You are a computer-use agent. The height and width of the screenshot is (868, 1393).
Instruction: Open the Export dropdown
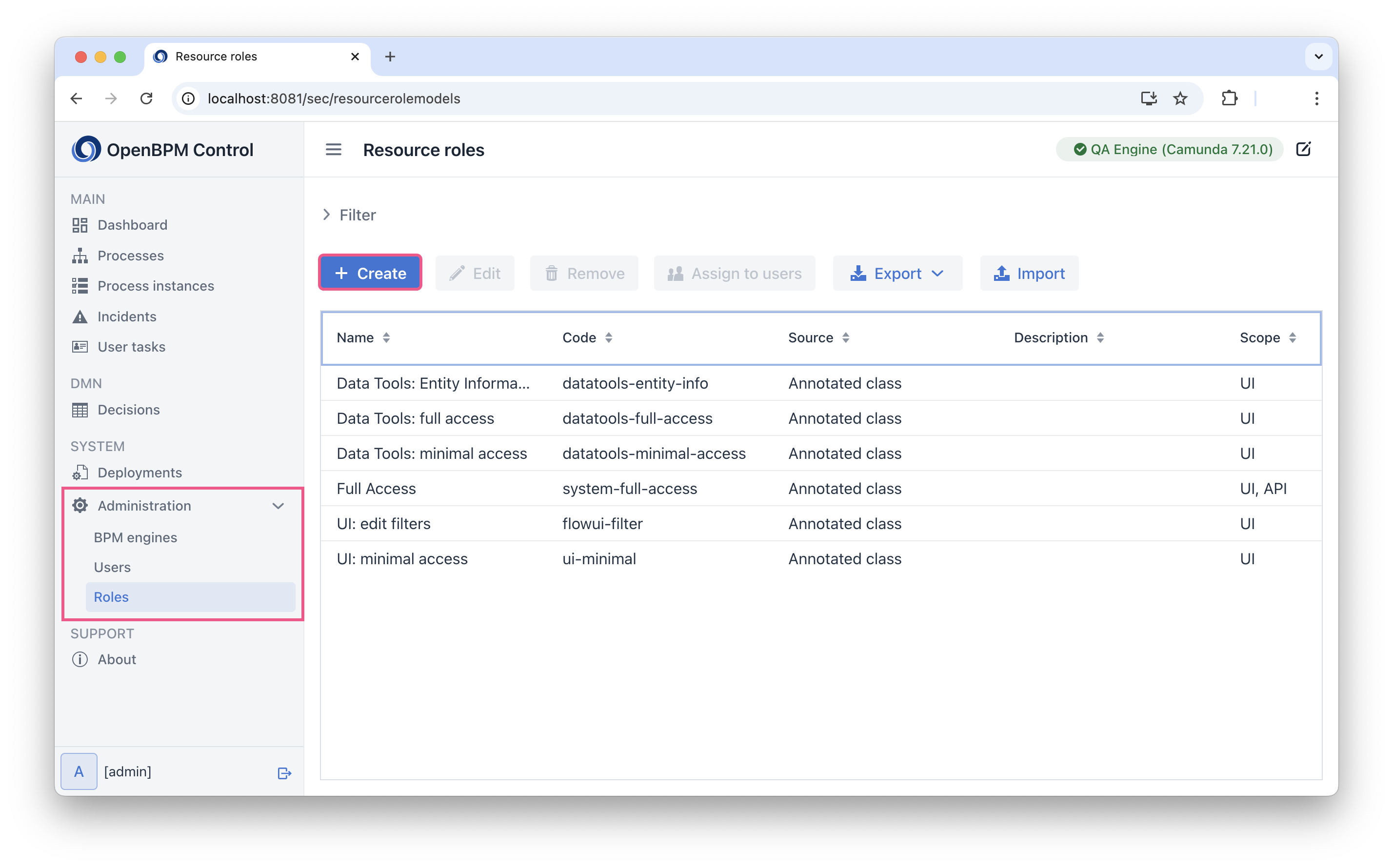[x=897, y=273]
